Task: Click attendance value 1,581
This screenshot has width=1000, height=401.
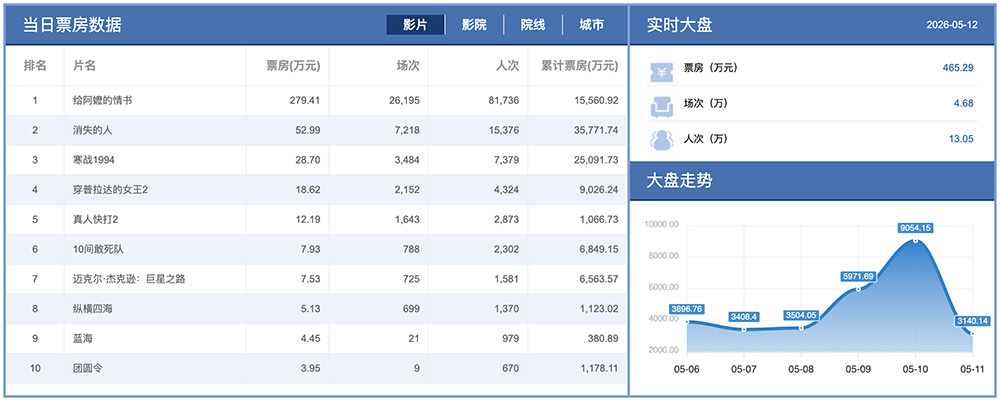Action: point(506,279)
